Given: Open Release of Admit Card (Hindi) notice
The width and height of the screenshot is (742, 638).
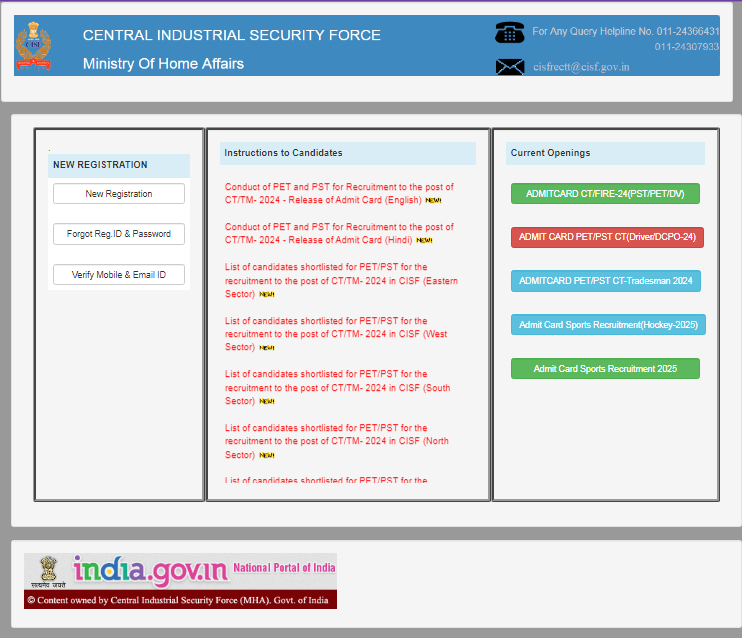Looking at the screenshot, I should pyautogui.click(x=339, y=233).
